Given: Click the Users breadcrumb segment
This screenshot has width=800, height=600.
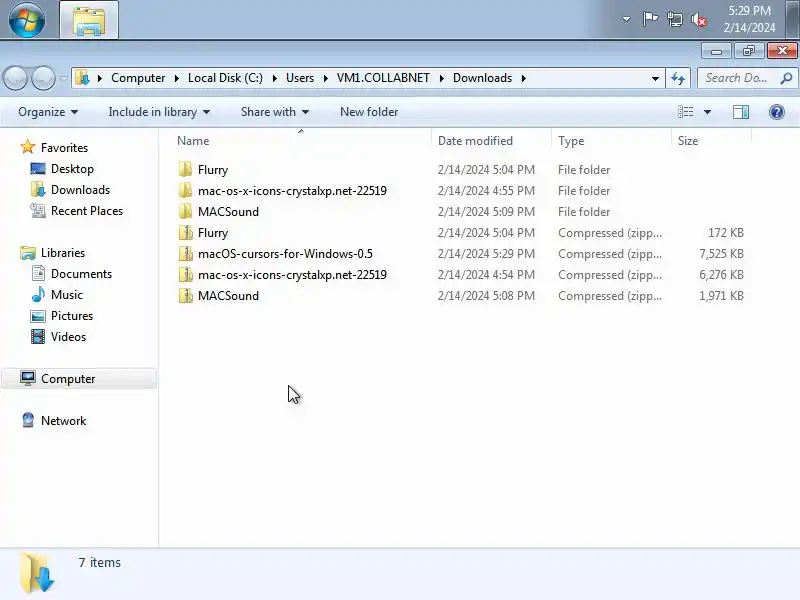Looking at the screenshot, I should click(x=299, y=78).
